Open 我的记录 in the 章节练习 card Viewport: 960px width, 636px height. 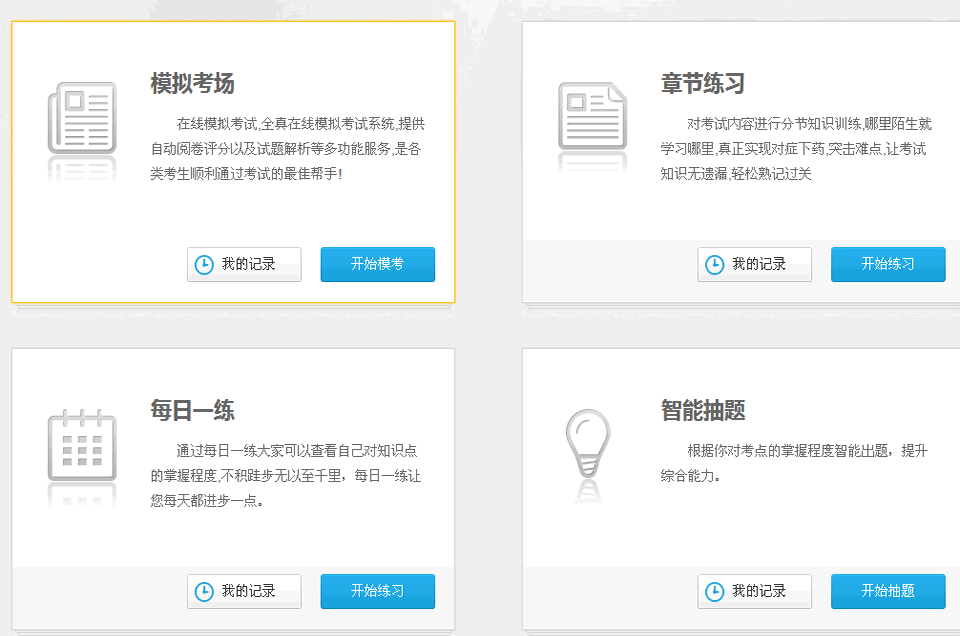coord(754,264)
